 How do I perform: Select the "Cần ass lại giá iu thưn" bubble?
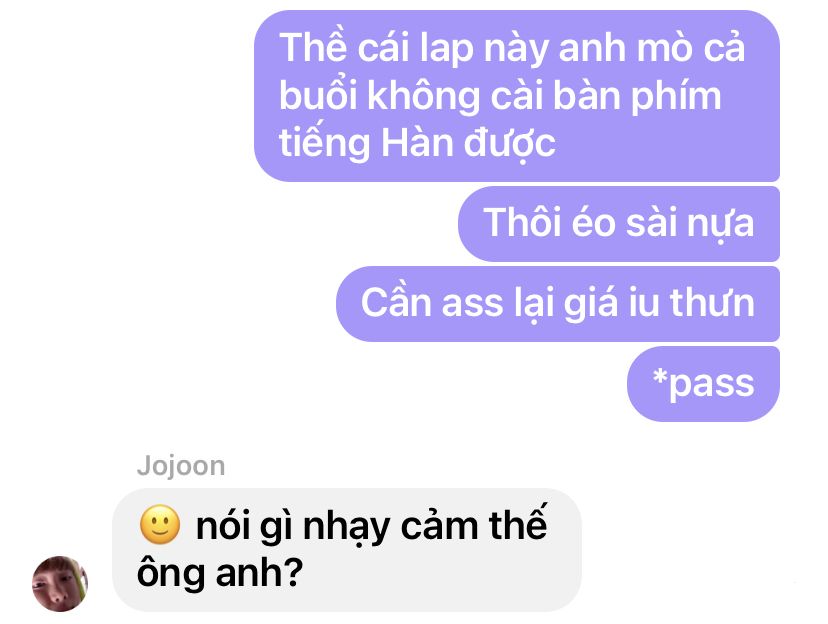point(558,304)
